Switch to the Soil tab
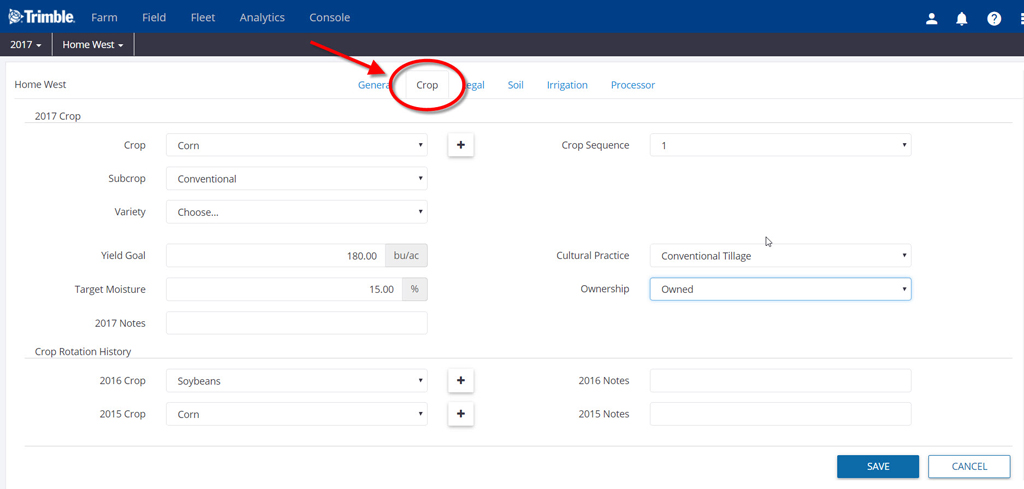Viewport: 1024px width, 489px height. tap(515, 85)
